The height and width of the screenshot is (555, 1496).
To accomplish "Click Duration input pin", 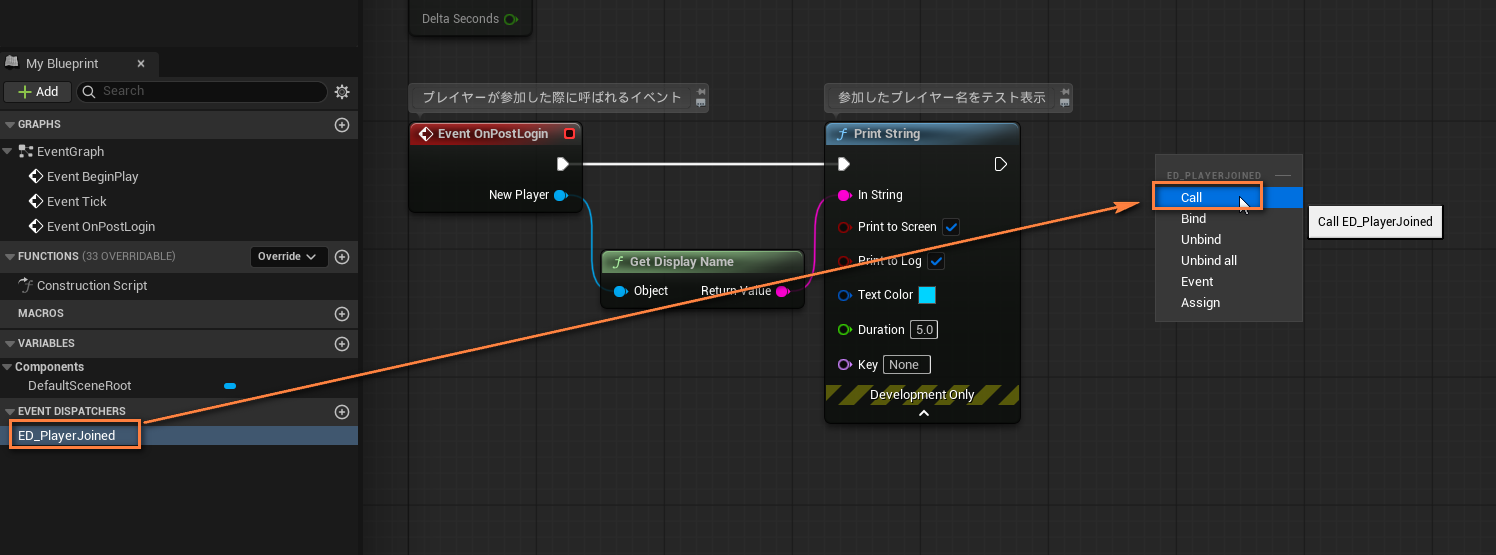I will click(844, 329).
